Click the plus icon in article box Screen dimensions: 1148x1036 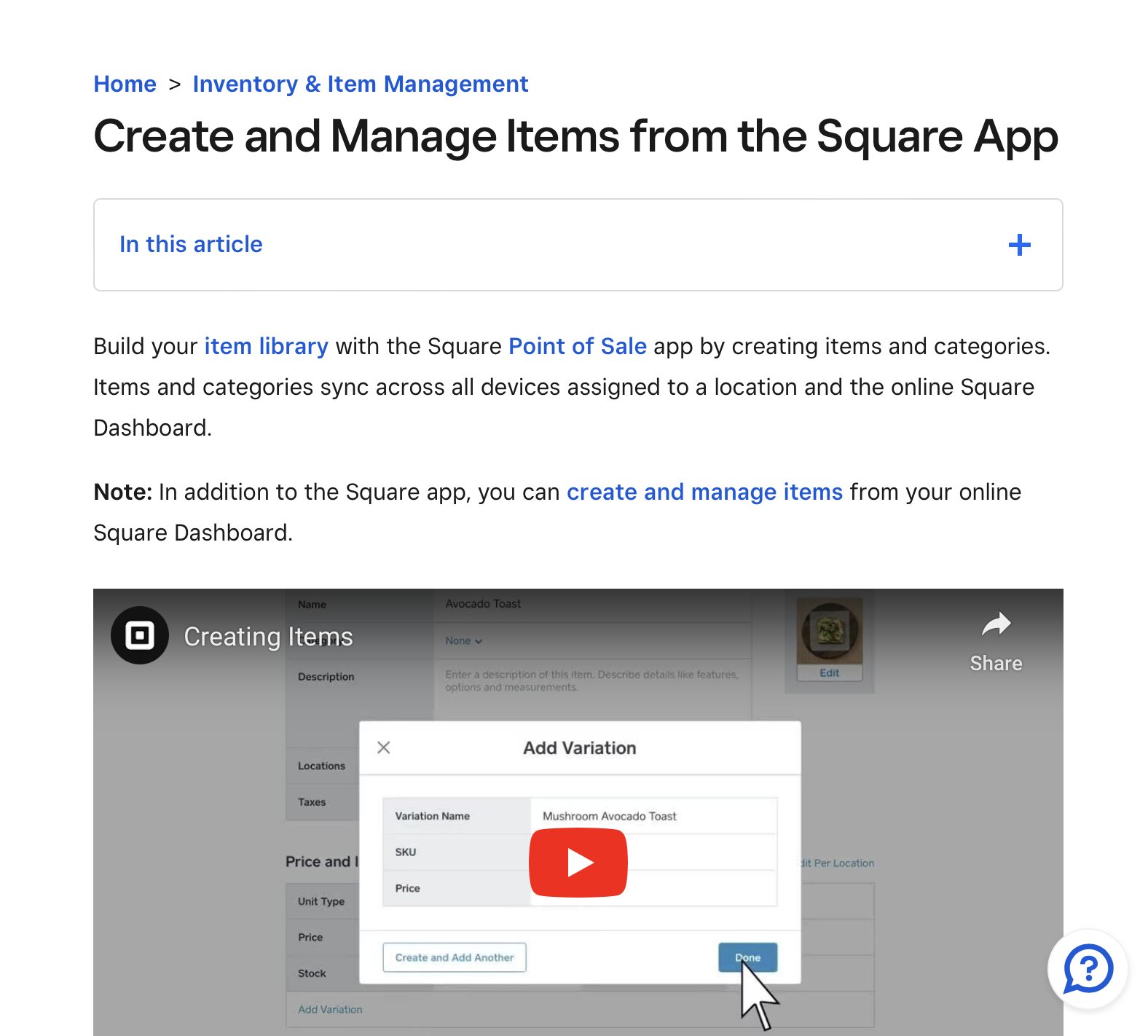point(1019,245)
